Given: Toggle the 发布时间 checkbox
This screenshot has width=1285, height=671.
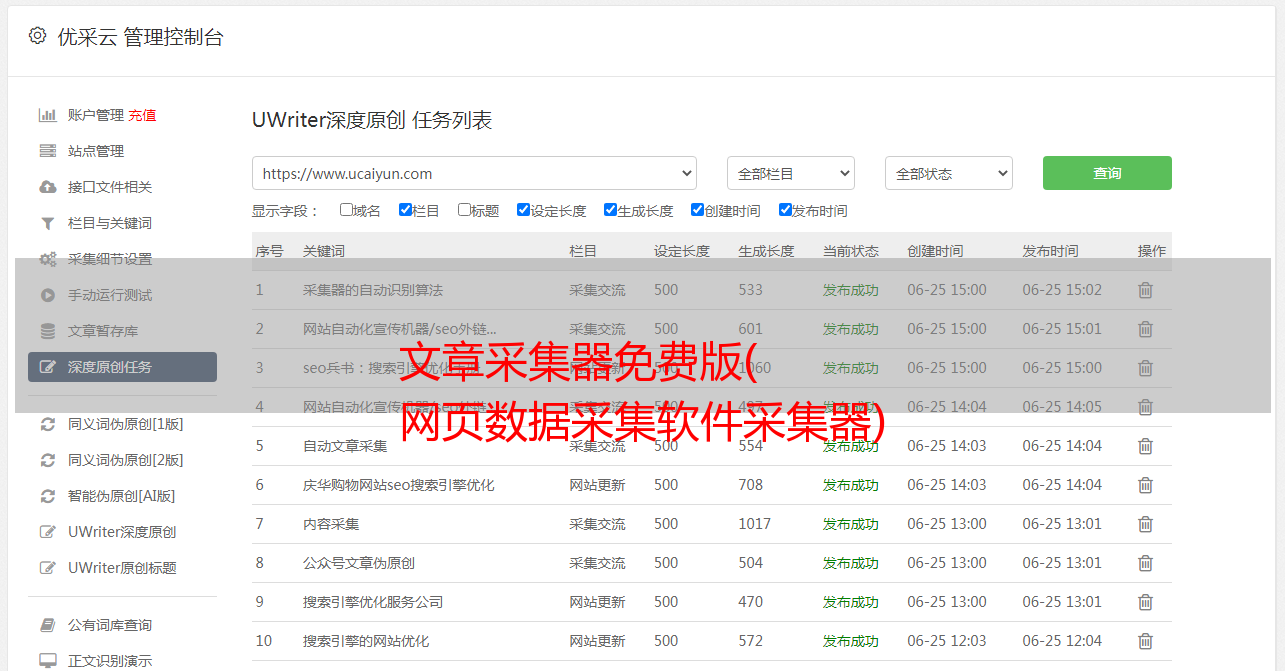Looking at the screenshot, I should click(x=785, y=210).
